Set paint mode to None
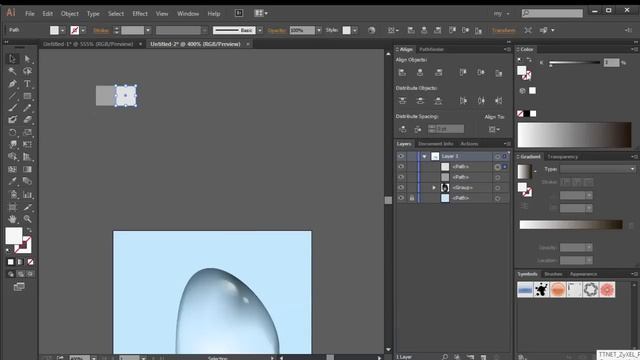 pyautogui.click(x=30, y=262)
